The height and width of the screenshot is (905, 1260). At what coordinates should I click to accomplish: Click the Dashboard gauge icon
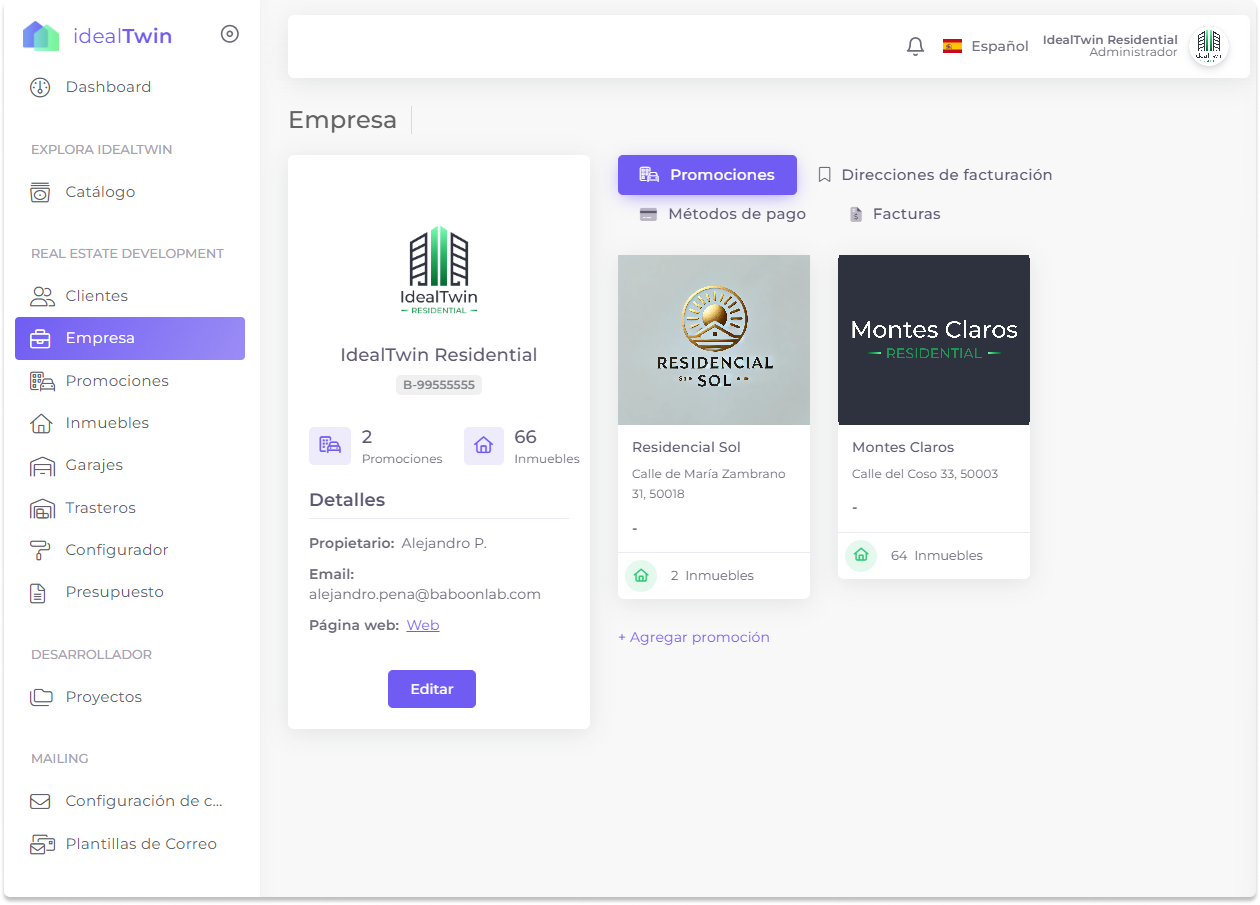point(40,87)
